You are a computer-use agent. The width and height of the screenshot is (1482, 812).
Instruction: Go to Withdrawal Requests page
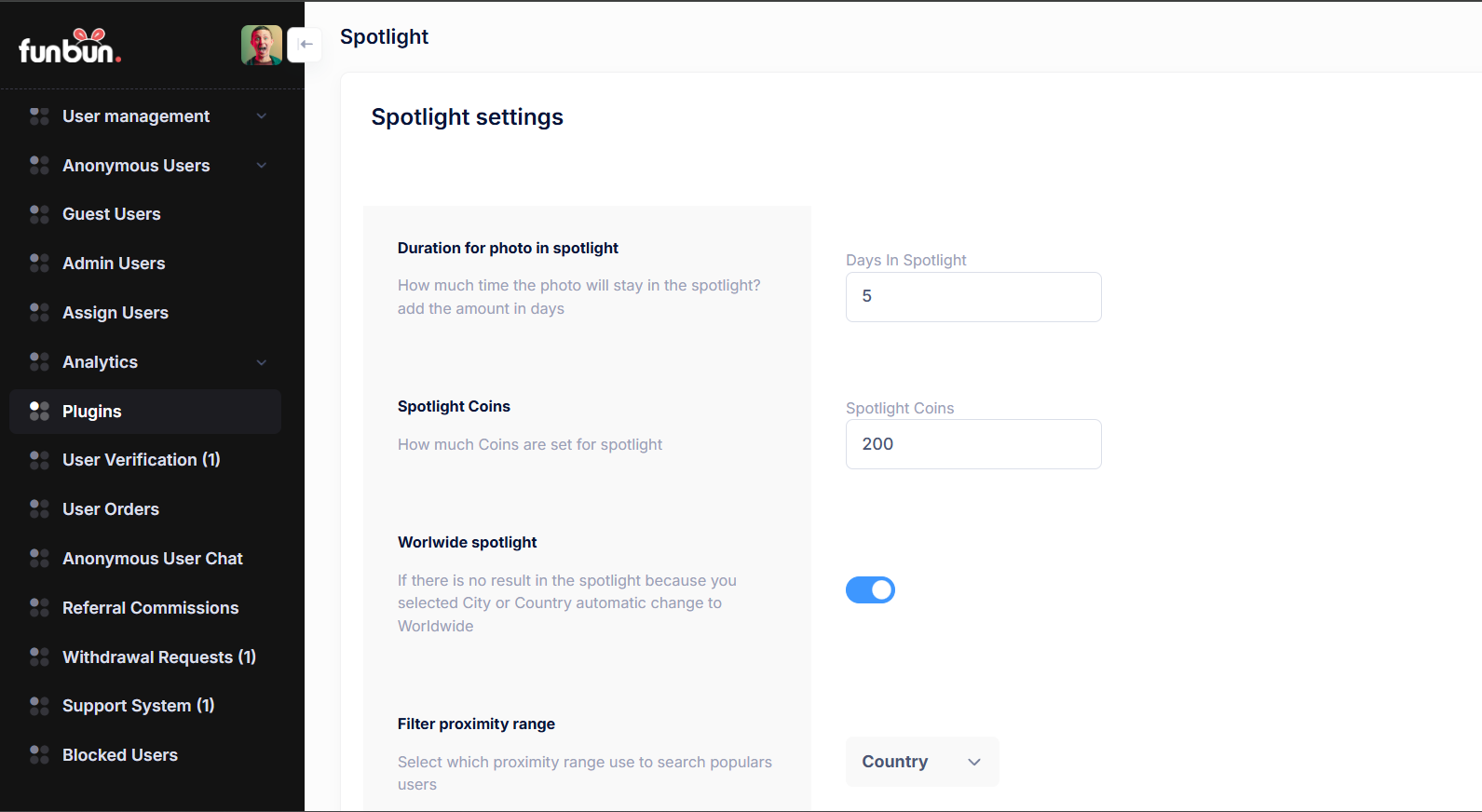tap(158, 657)
